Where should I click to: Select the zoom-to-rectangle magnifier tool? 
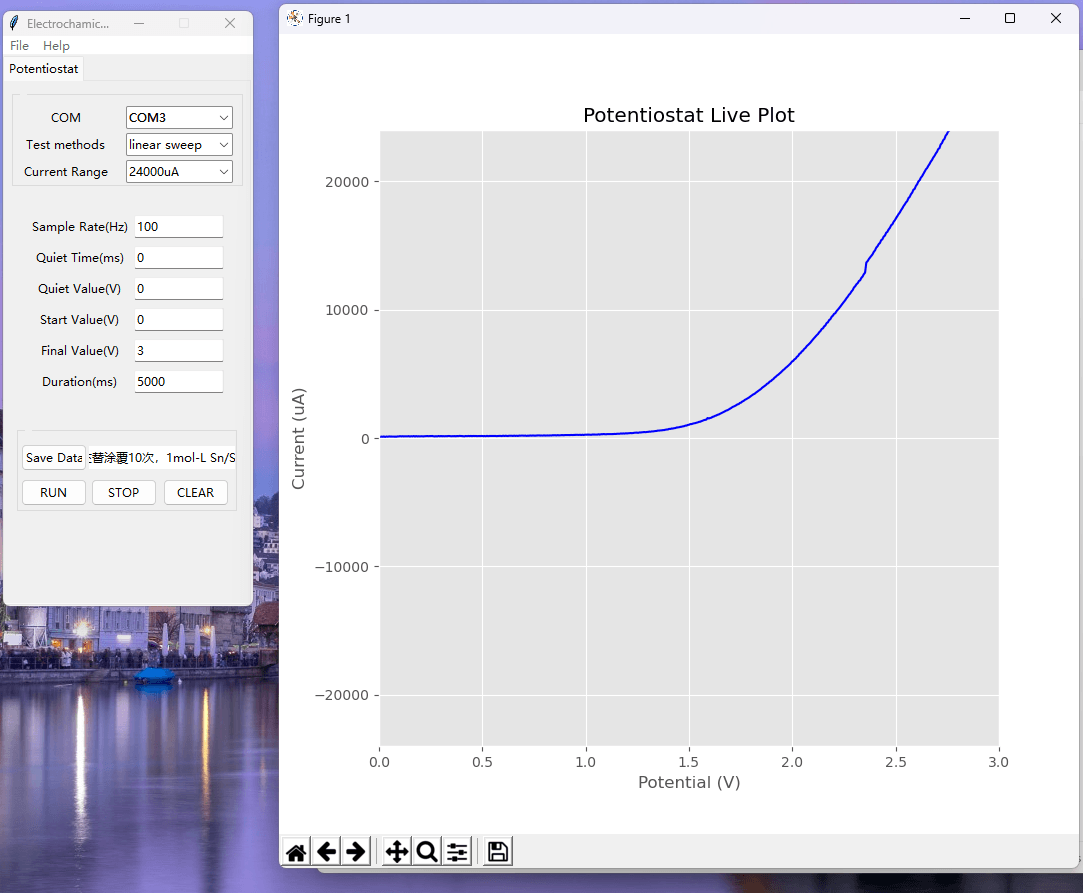point(427,852)
